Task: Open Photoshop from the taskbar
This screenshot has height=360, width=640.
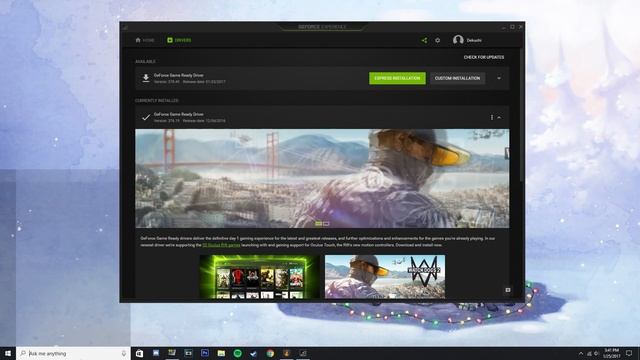Action: (x=205, y=353)
